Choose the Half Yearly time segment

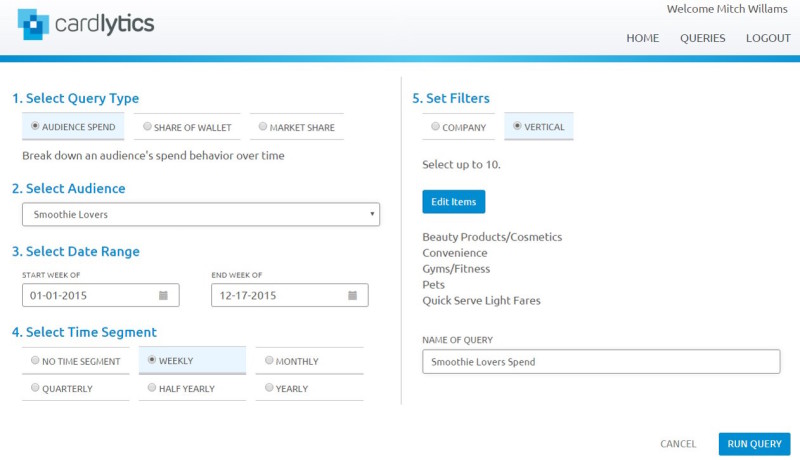pos(192,388)
